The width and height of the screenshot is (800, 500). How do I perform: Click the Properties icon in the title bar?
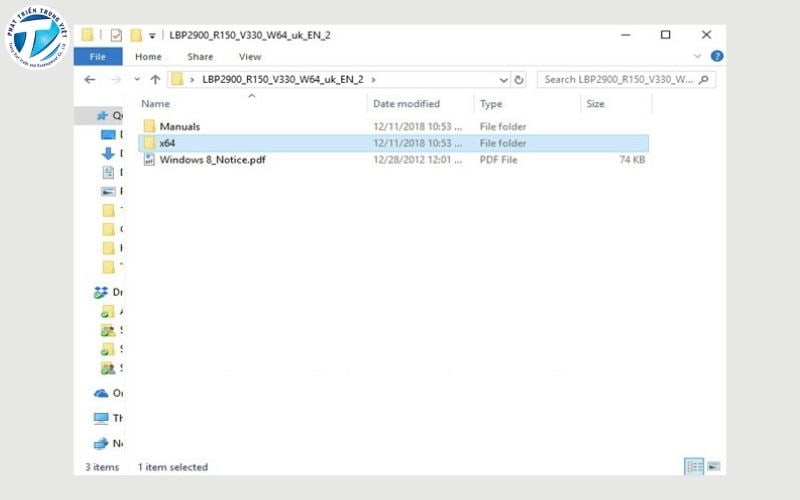point(116,35)
